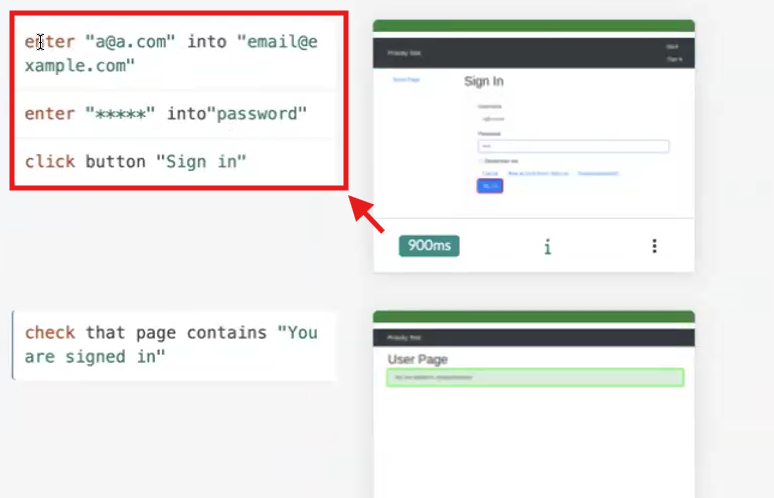The image size is (774, 498).
Task: Click the dark navigation bar in User Page preview
Action: point(533,338)
